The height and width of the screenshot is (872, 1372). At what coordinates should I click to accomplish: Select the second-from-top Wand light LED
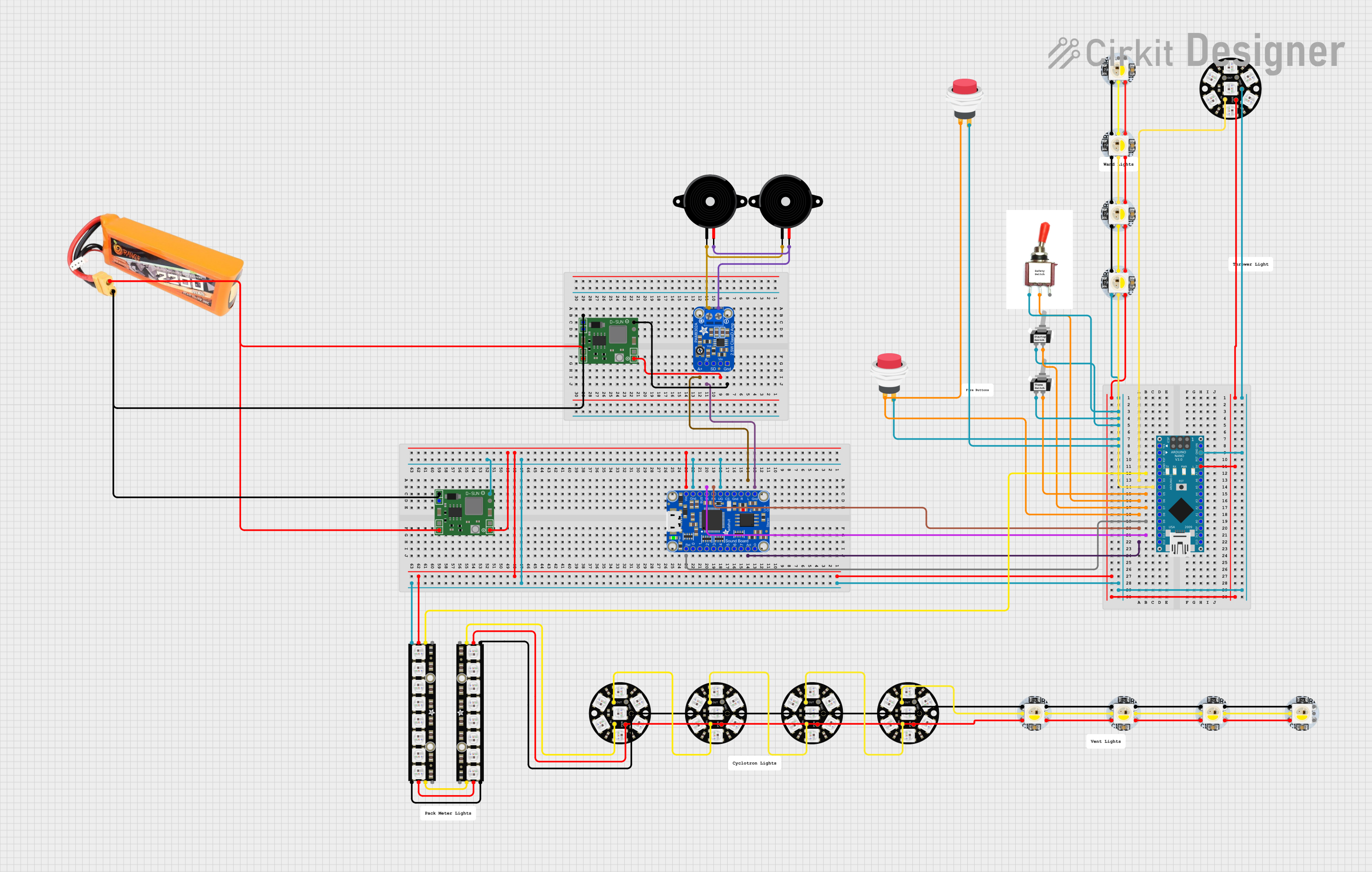pyautogui.click(x=1118, y=145)
